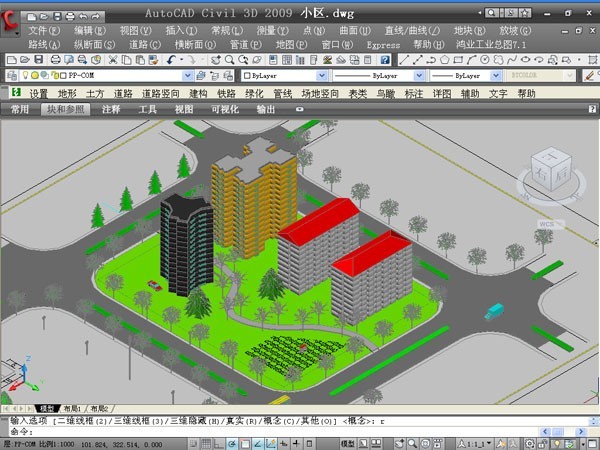
Task: Click the PP-COM layer color swatch
Action: [x=63, y=76]
